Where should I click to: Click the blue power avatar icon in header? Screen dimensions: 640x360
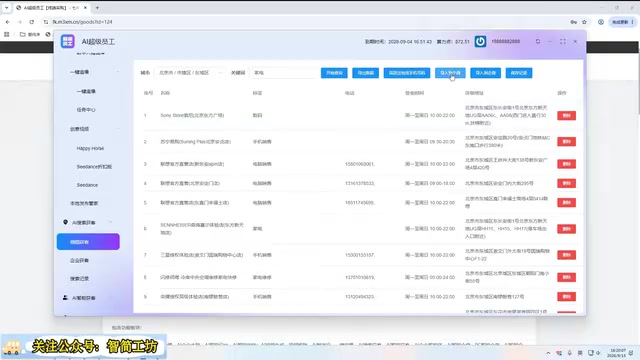(480, 41)
